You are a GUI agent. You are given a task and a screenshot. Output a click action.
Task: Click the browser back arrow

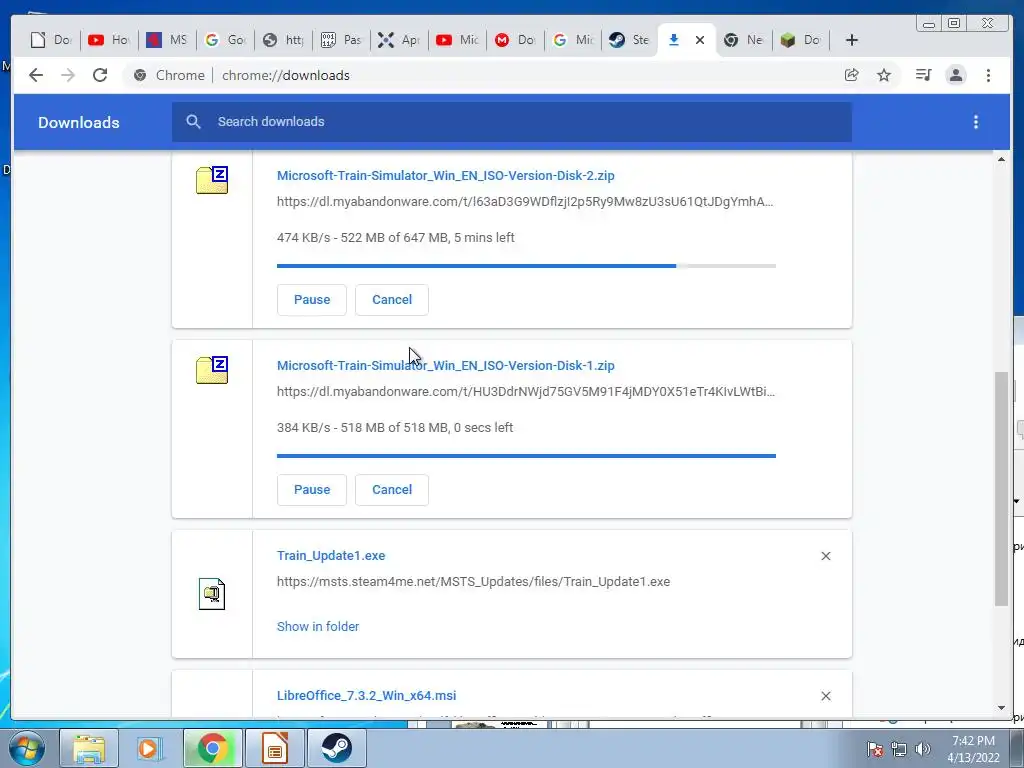(x=36, y=75)
